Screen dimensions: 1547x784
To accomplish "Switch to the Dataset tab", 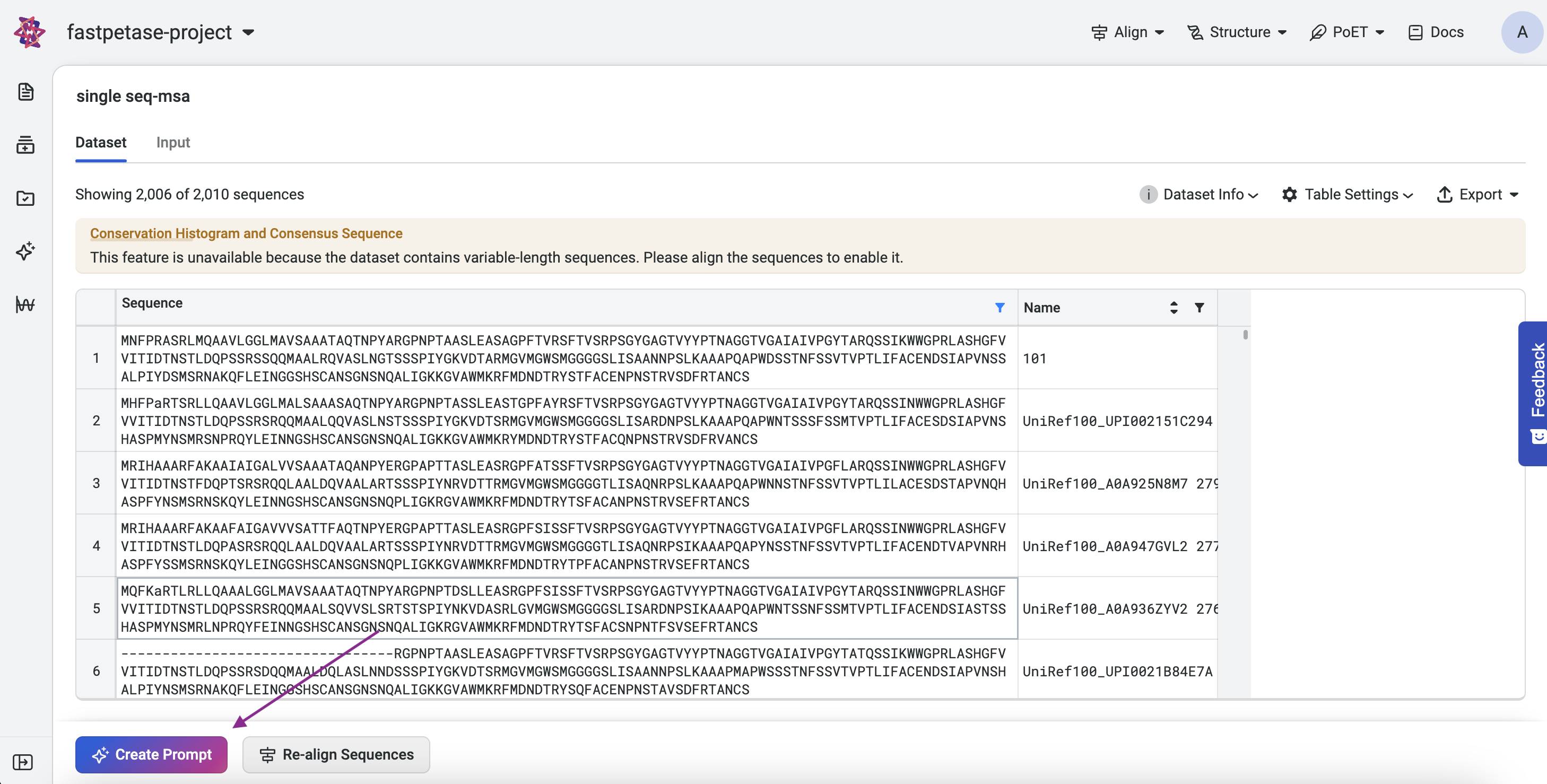I will (x=101, y=142).
